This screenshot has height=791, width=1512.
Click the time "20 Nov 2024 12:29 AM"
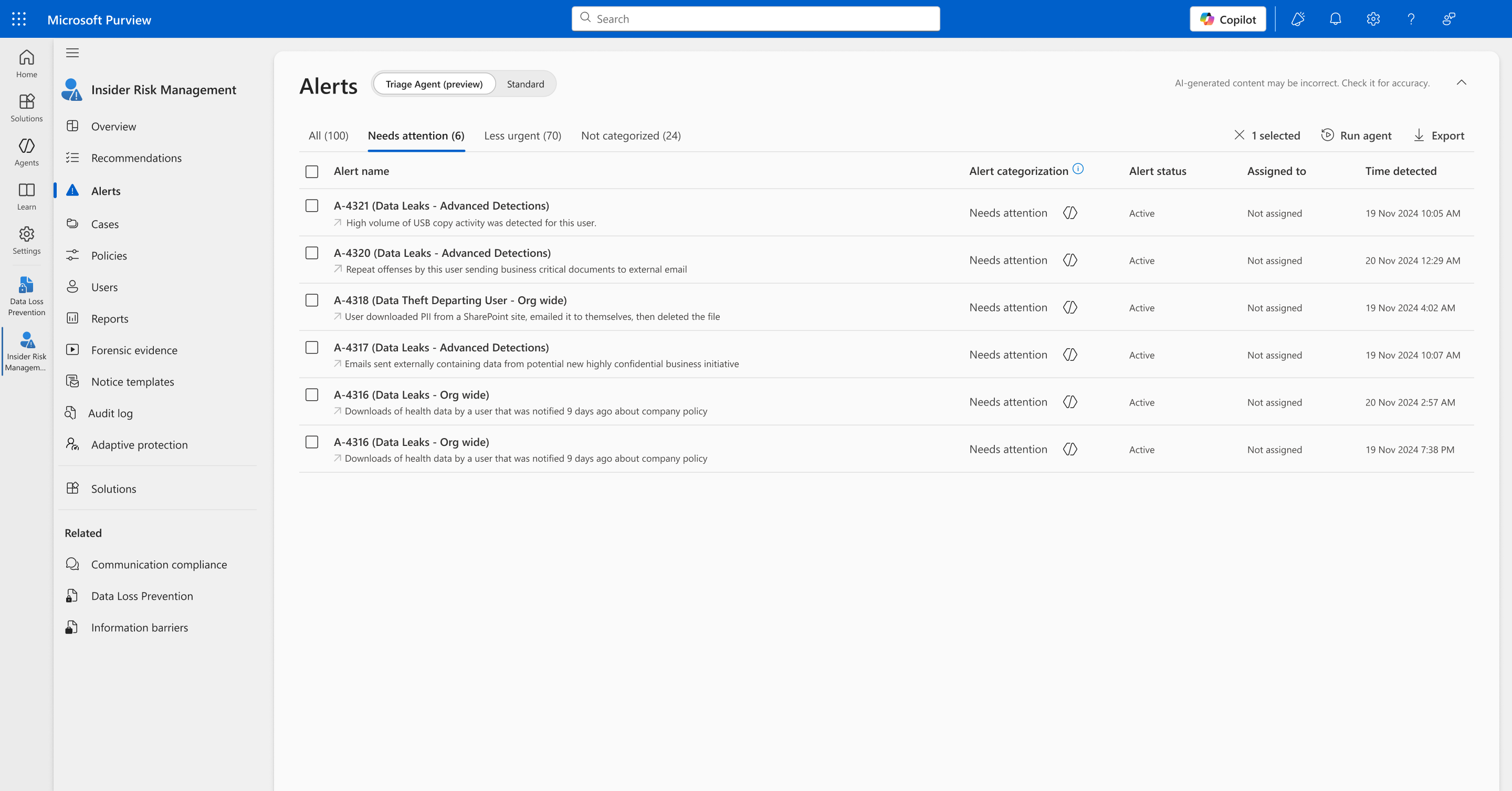(x=1412, y=261)
